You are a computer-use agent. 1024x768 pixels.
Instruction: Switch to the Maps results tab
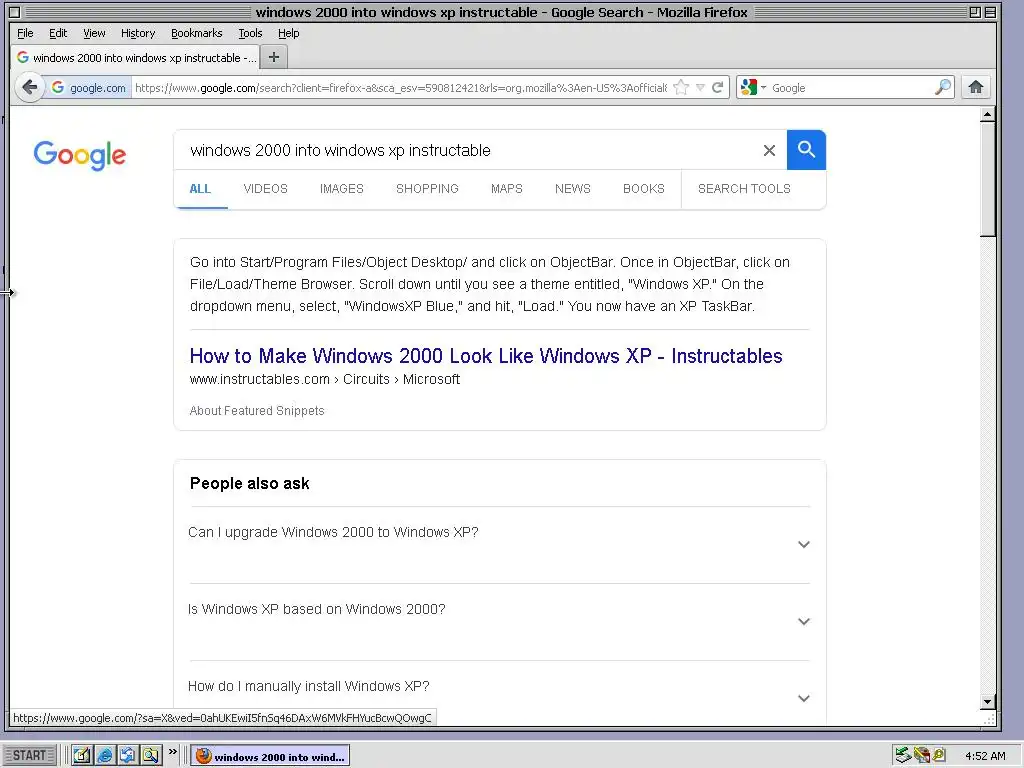click(507, 189)
